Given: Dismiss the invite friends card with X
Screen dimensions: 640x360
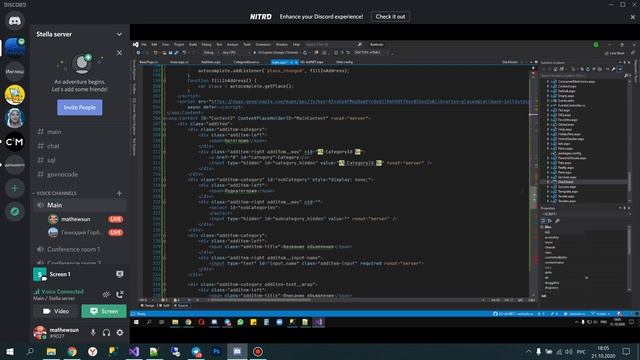Looking at the screenshot, I should tap(119, 53).
